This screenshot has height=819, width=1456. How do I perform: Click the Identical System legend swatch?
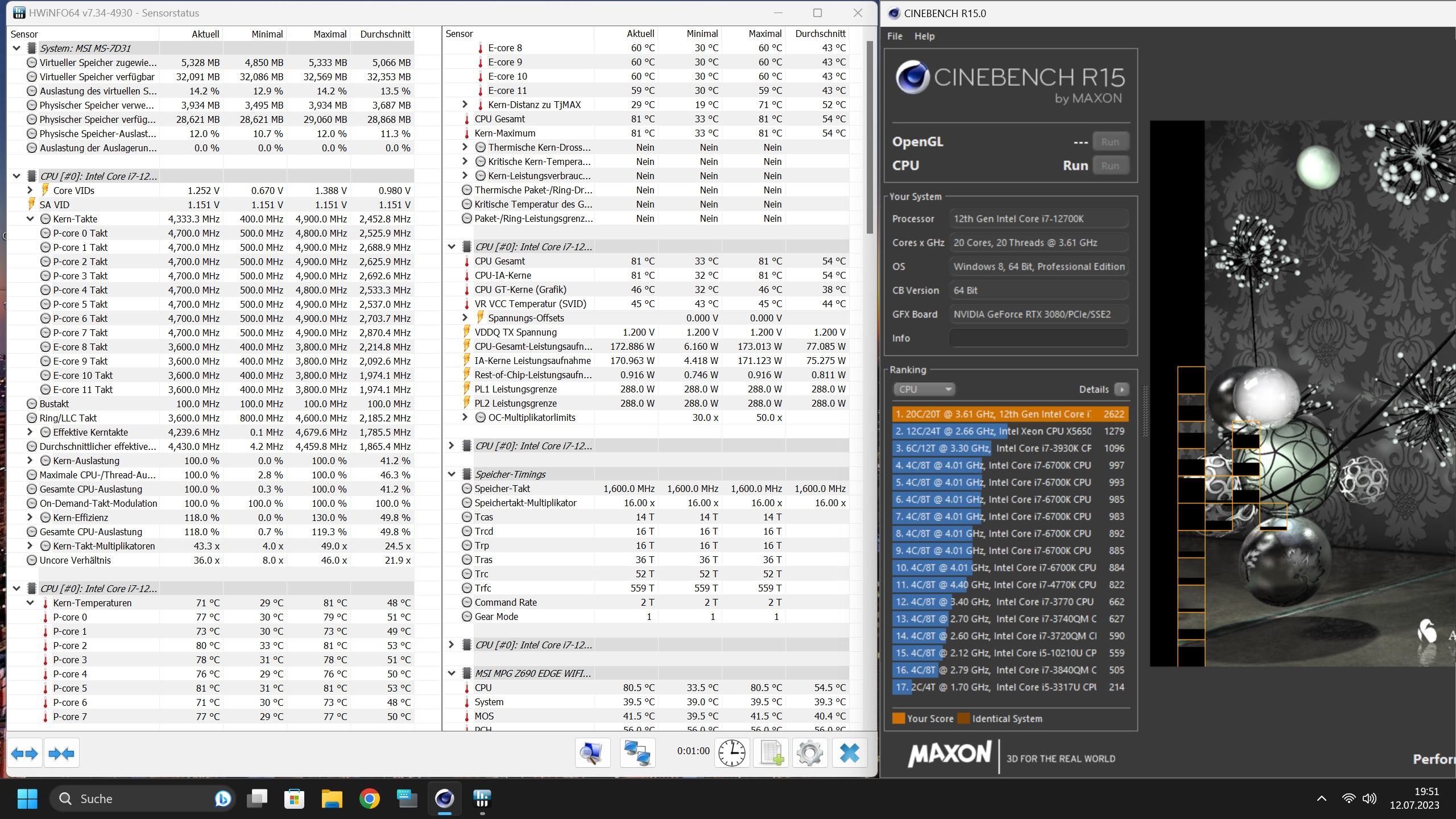click(963, 718)
